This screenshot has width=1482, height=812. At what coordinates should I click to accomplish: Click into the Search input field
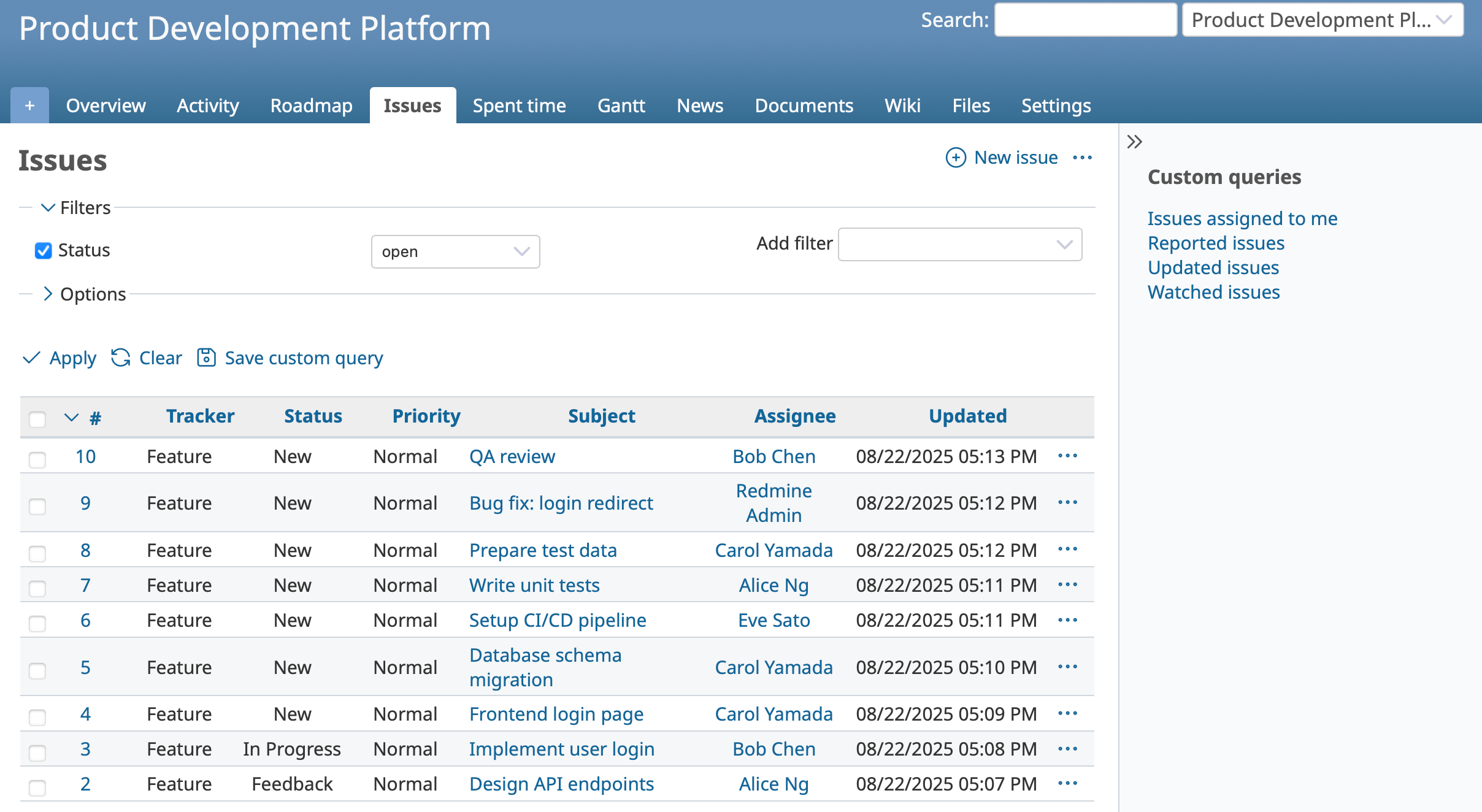tap(1085, 20)
